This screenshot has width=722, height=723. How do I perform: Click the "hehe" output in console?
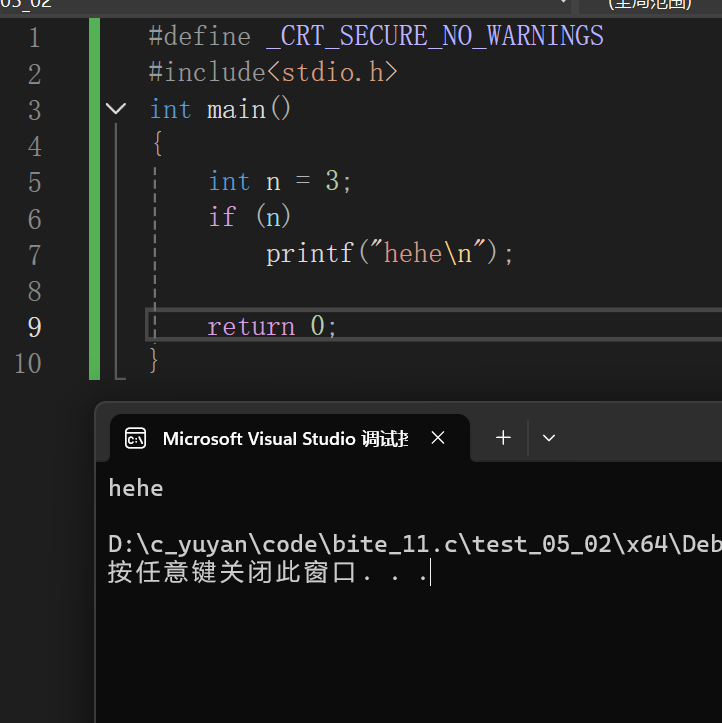coord(136,488)
